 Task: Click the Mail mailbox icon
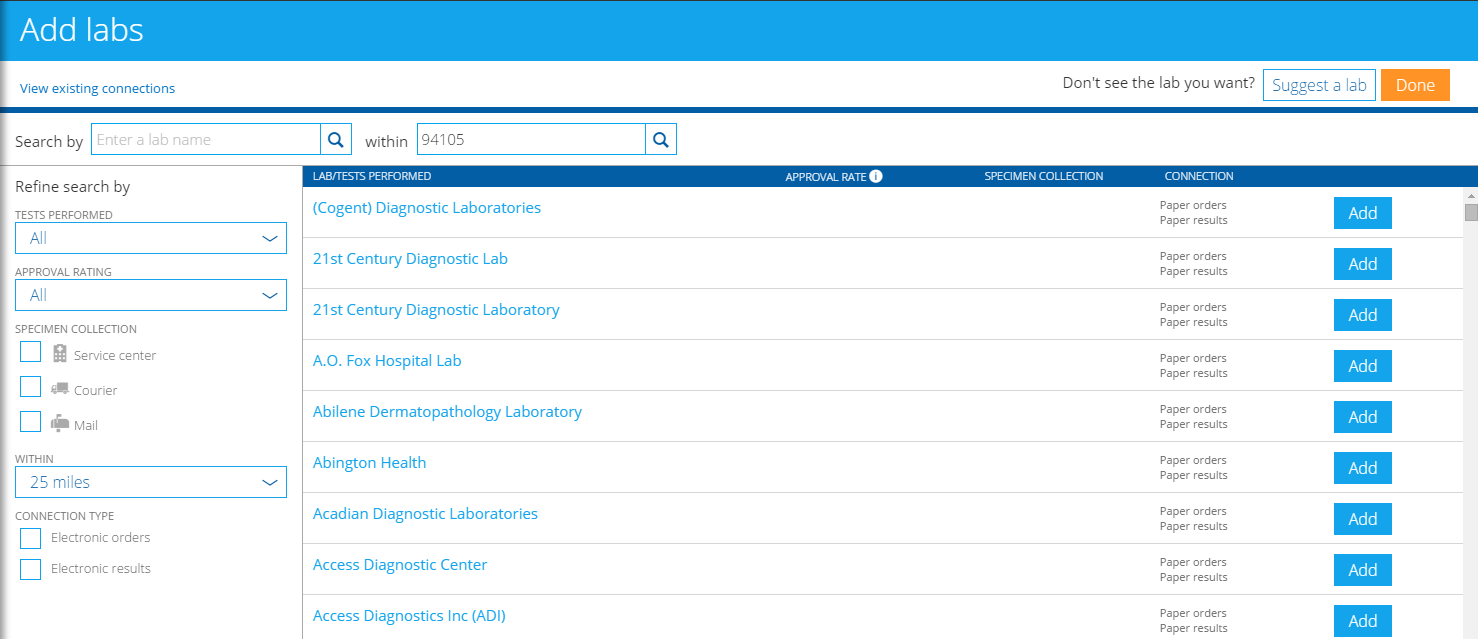60,423
